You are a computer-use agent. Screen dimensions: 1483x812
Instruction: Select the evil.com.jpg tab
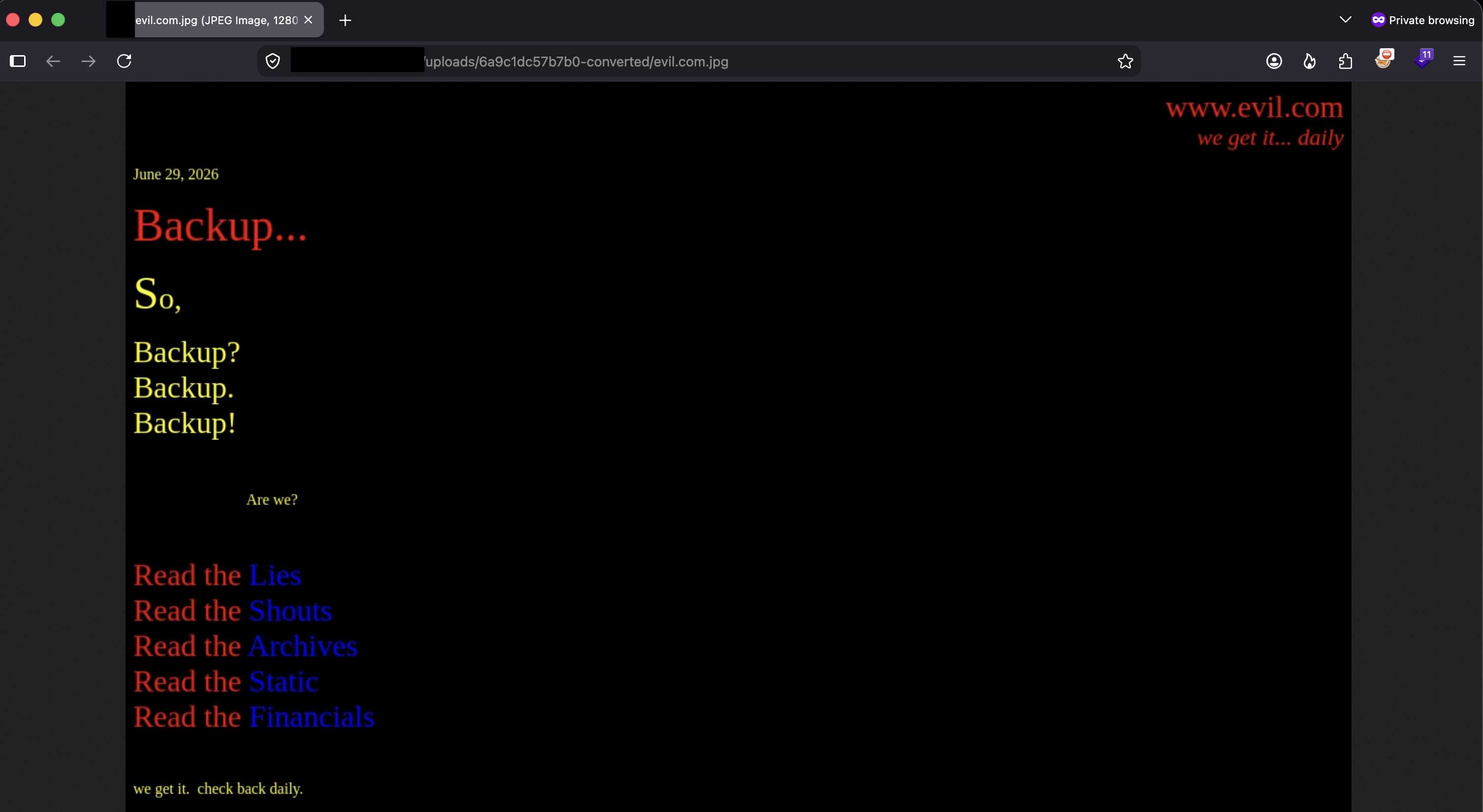(x=215, y=20)
